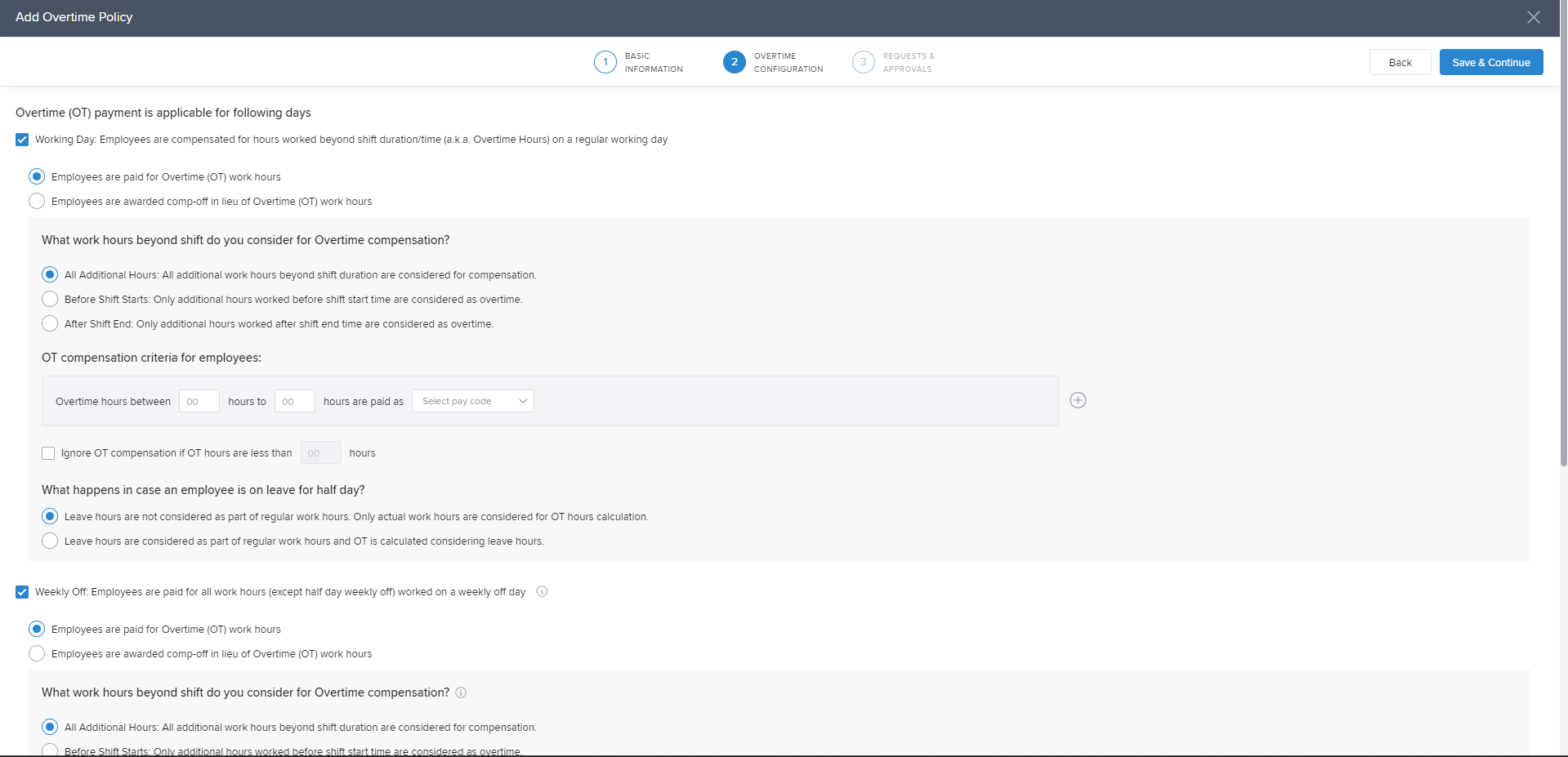Click step 1 Basic Information circle
The height and width of the screenshot is (757, 1568).
pyautogui.click(x=605, y=62)
